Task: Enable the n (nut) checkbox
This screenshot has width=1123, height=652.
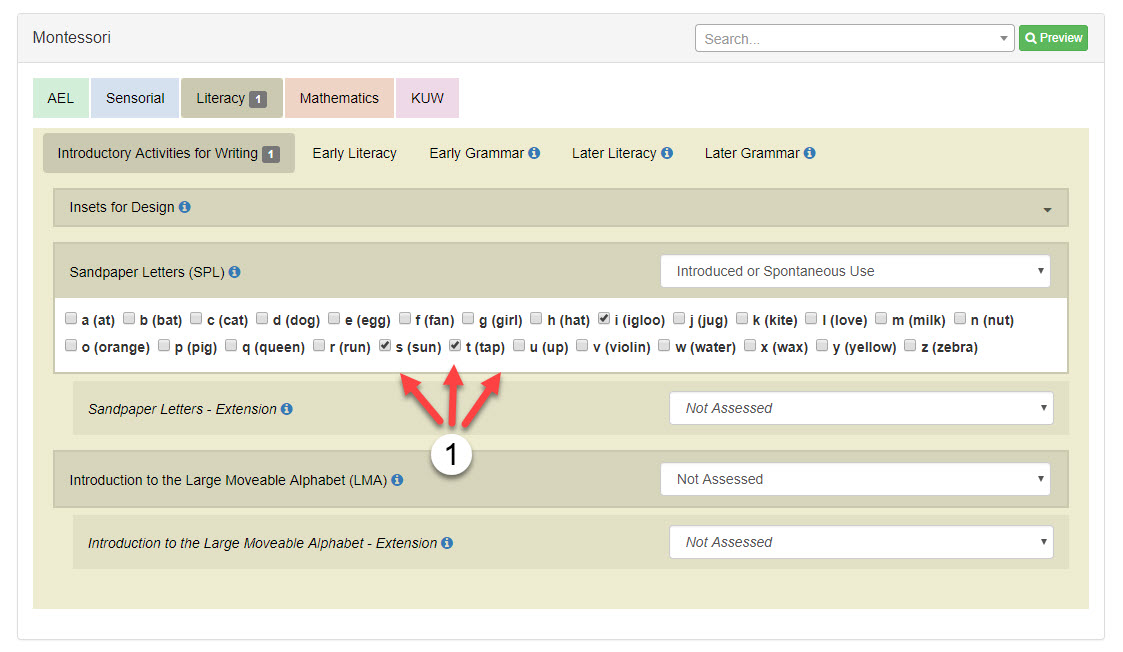Action: click(960, 318)
